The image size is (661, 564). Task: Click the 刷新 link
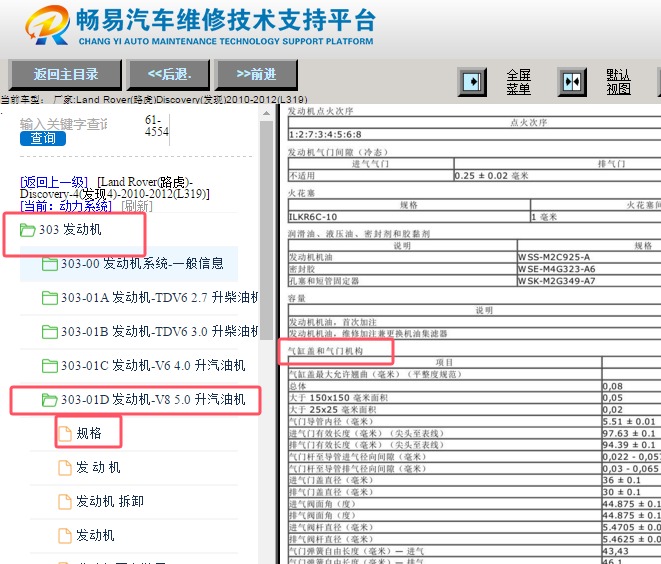point(137,206)
